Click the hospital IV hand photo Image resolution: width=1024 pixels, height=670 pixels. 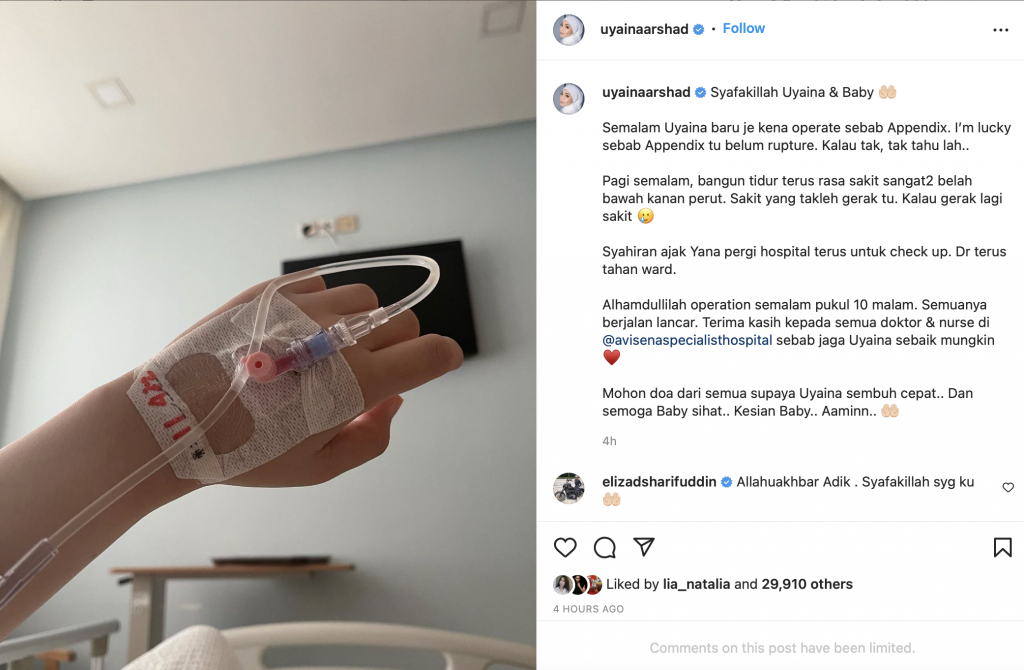click(x=268, y=335)
